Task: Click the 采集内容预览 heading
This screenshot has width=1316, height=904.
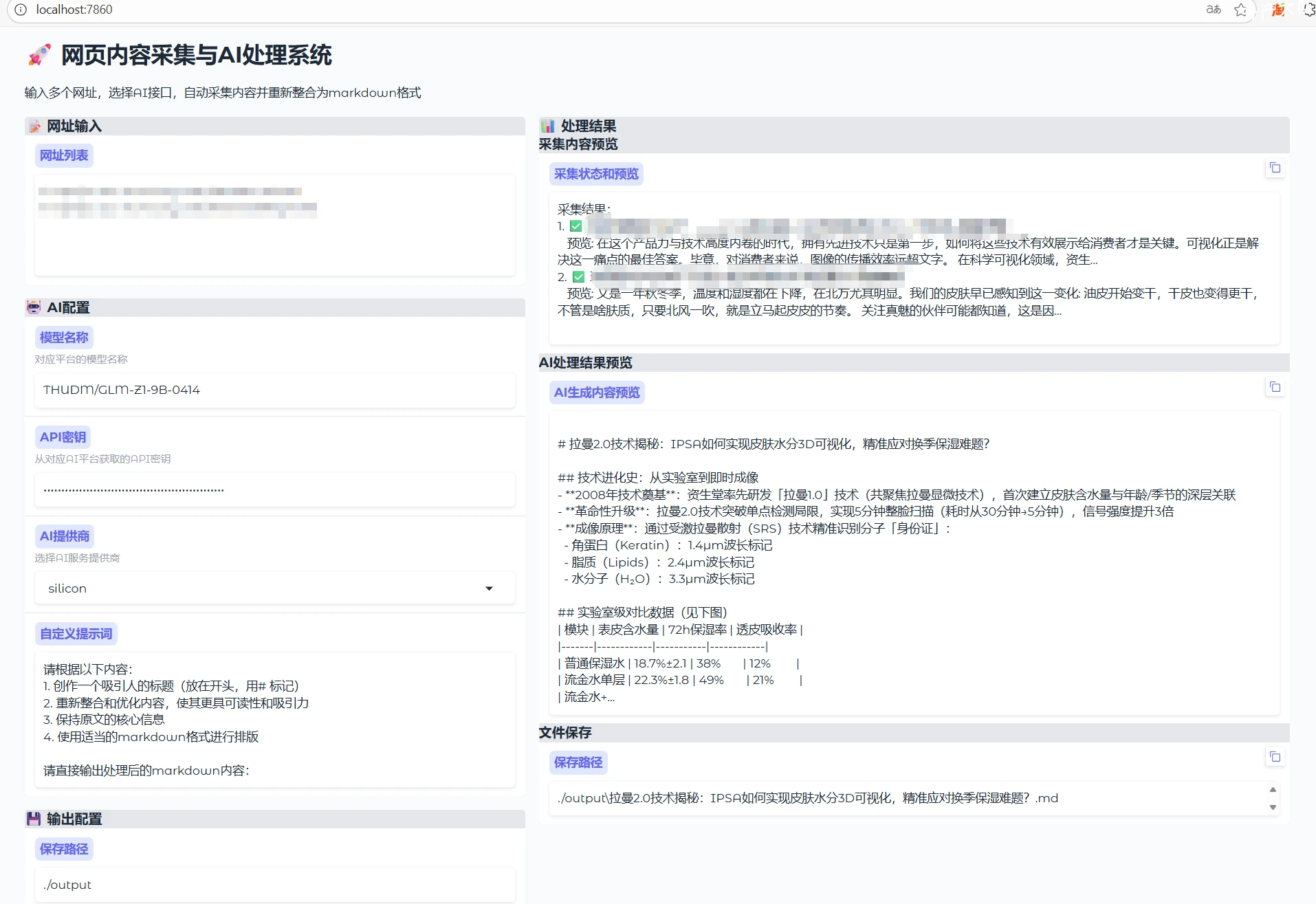Action: 578,144
